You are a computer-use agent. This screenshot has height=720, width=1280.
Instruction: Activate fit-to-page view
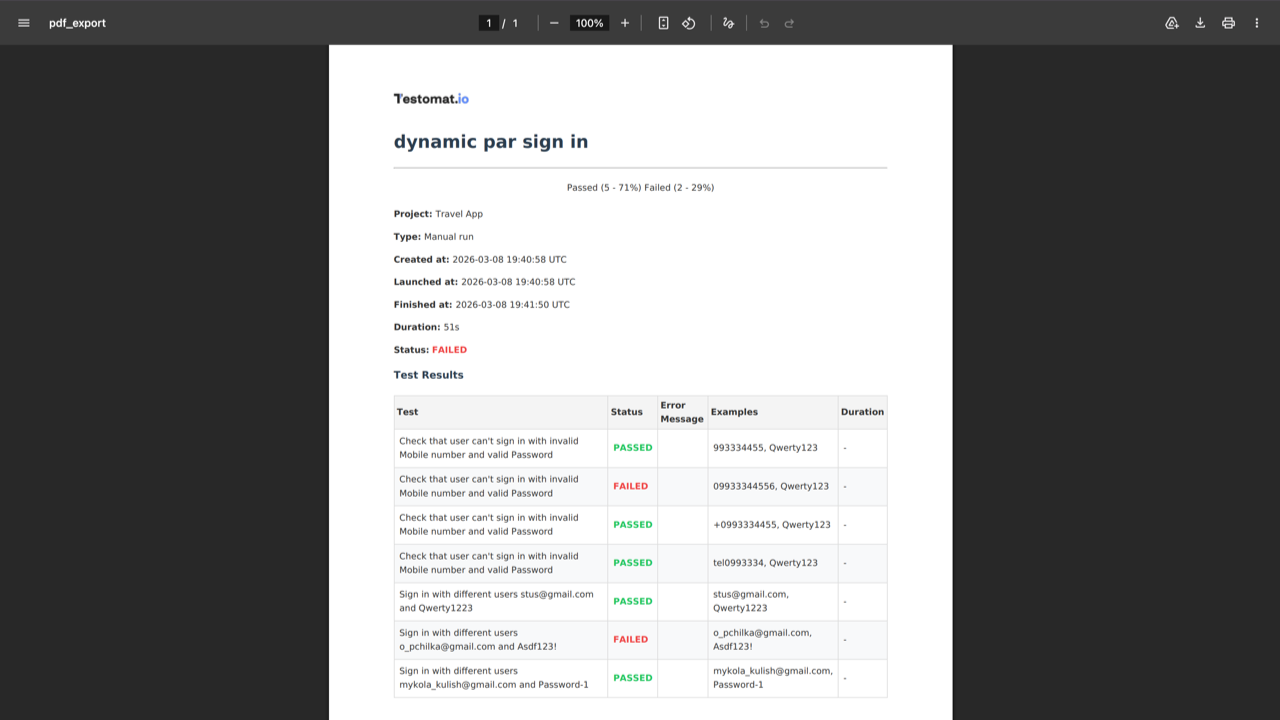coord(663,22)
